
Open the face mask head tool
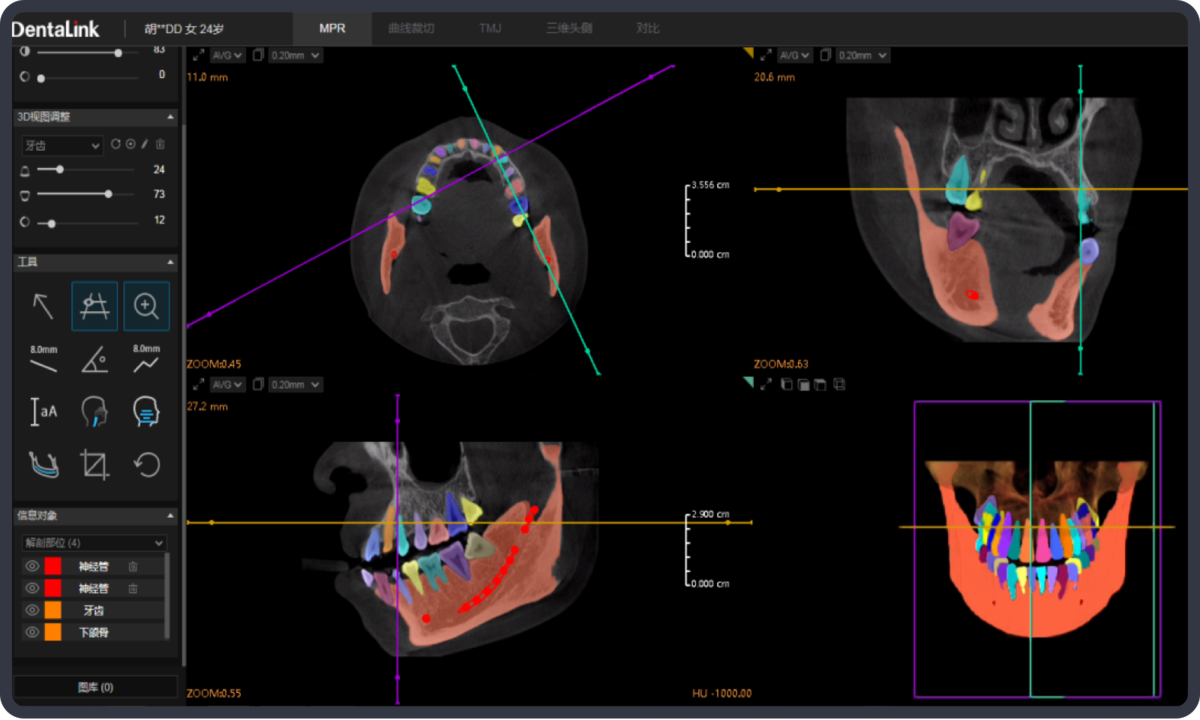click(147, 411)
